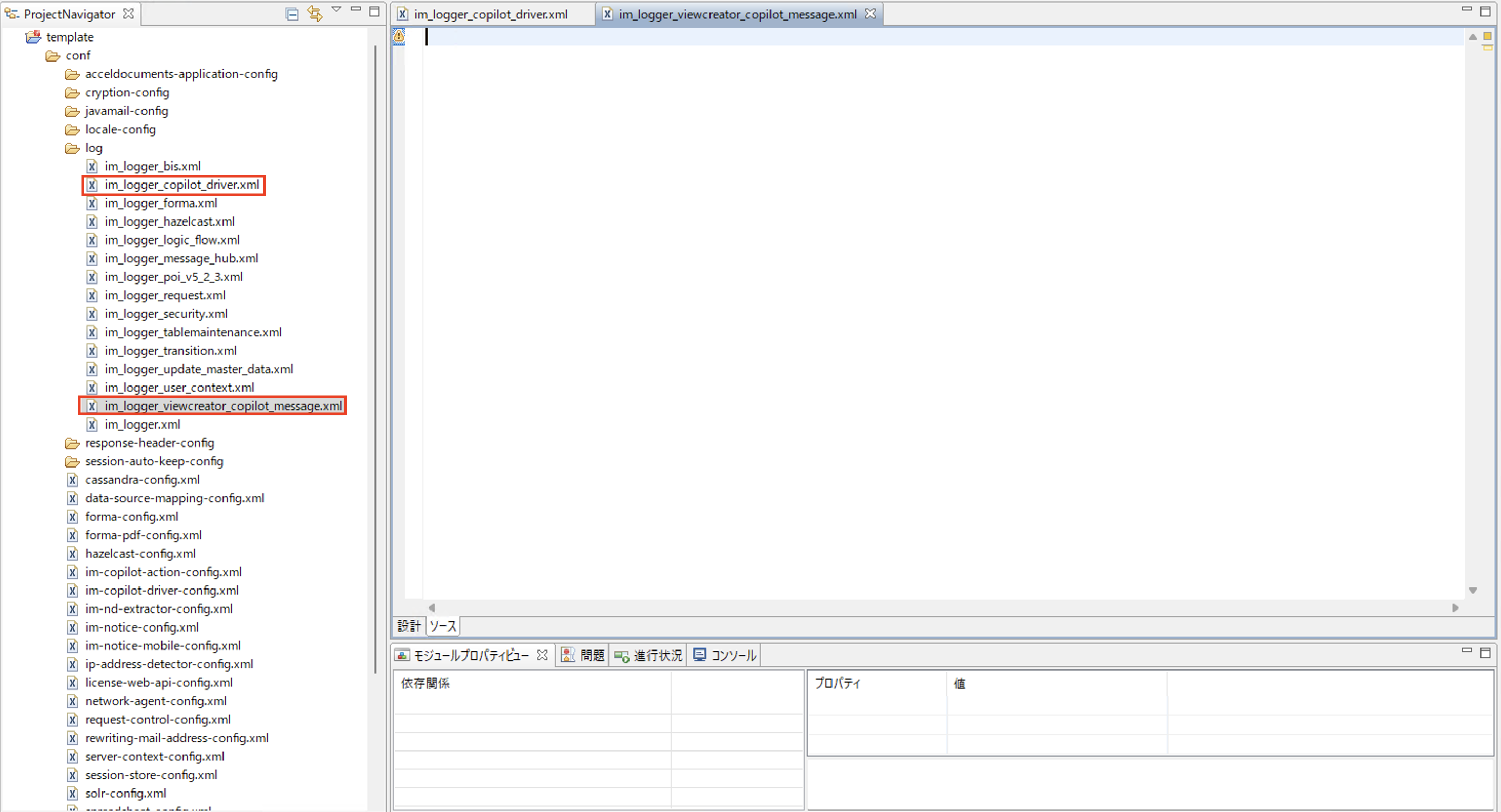
Task: Click im-nd-extractor-config.xml file icon
Action: (x=72, y=610)
